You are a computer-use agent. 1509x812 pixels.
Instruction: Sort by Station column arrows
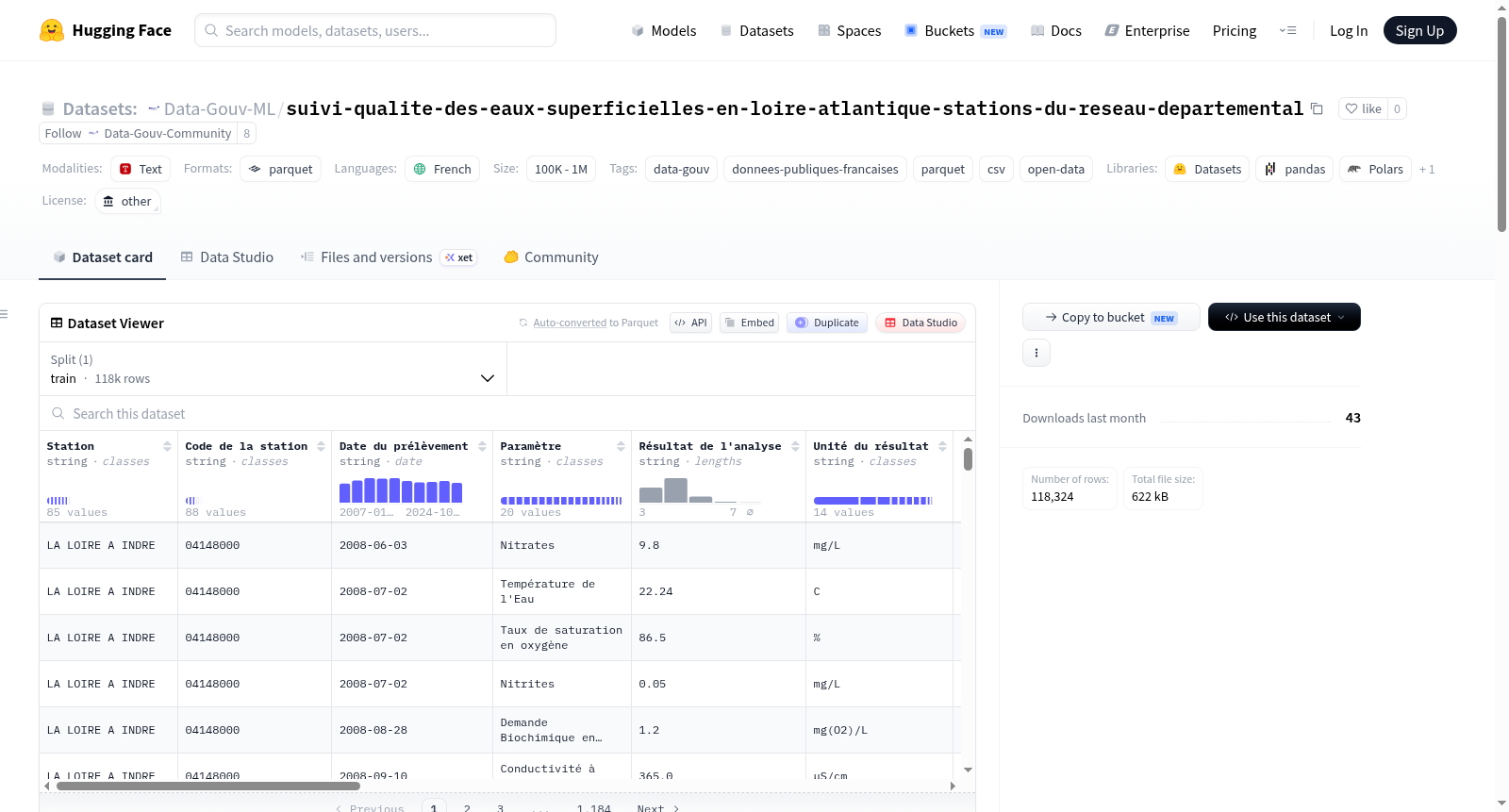point(167,446)
